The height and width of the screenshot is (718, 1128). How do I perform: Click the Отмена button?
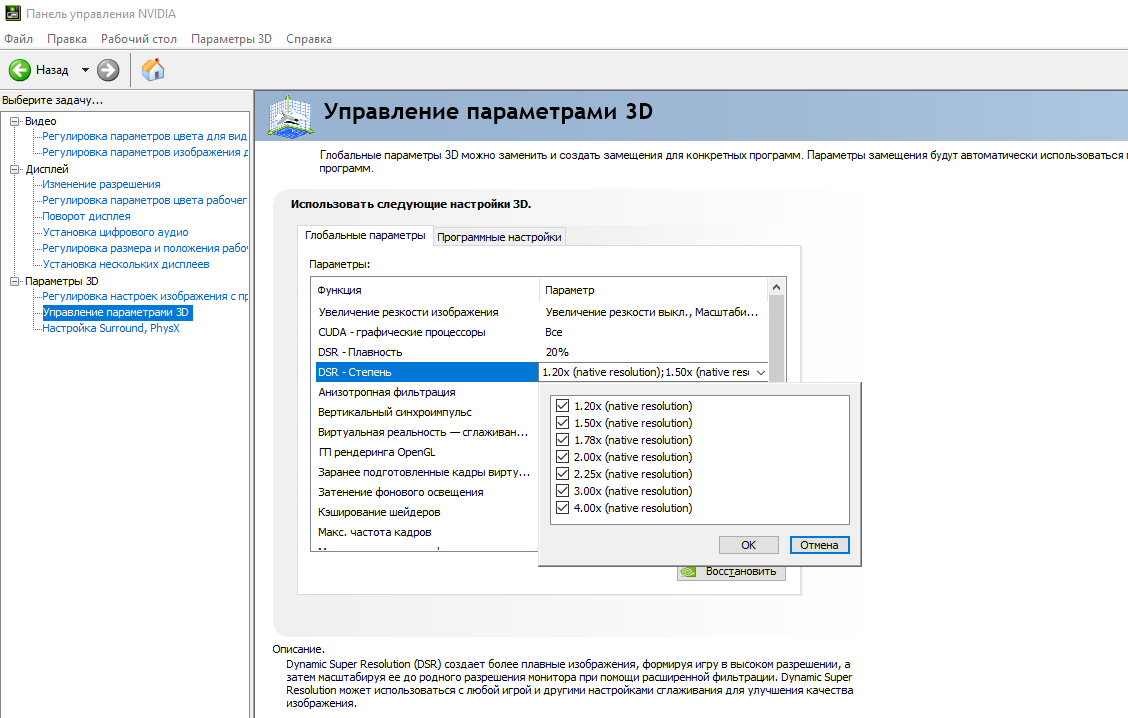click(x=819, y=545)
